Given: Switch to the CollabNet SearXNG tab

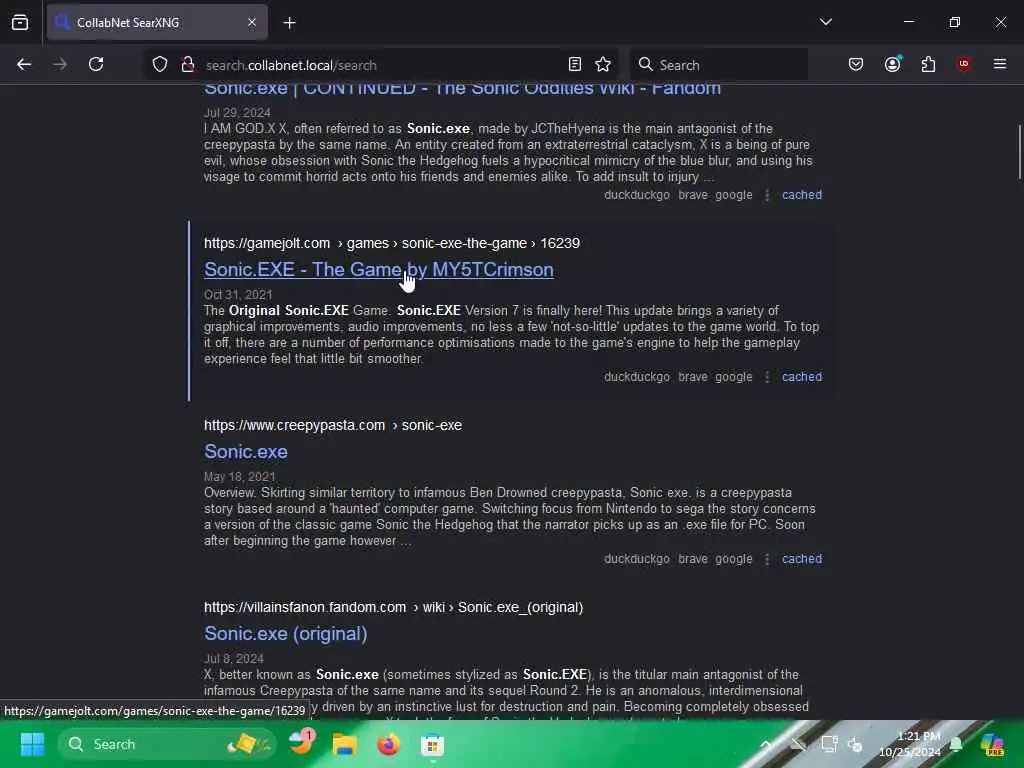Looking at the screenshot, I should (x=157, y=22).
